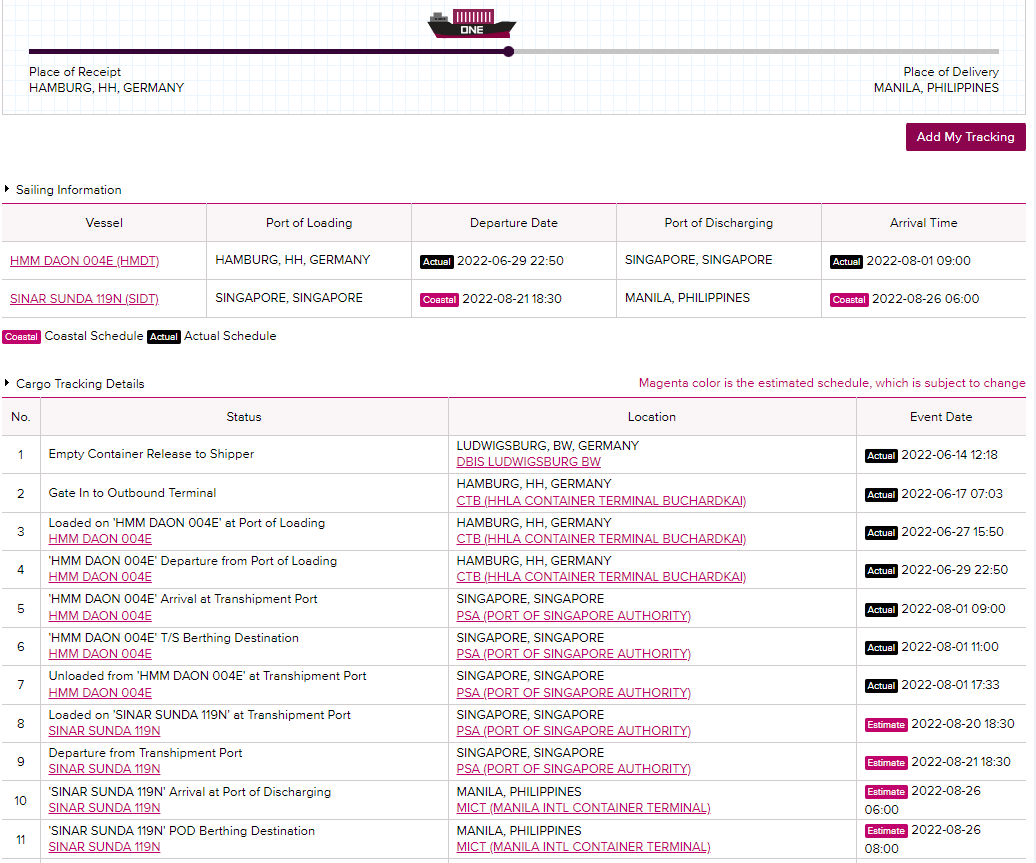Open HMM DAON 004E link in Departure row
This screenshot has height=863, width=1036.
(x=100, y=577)
